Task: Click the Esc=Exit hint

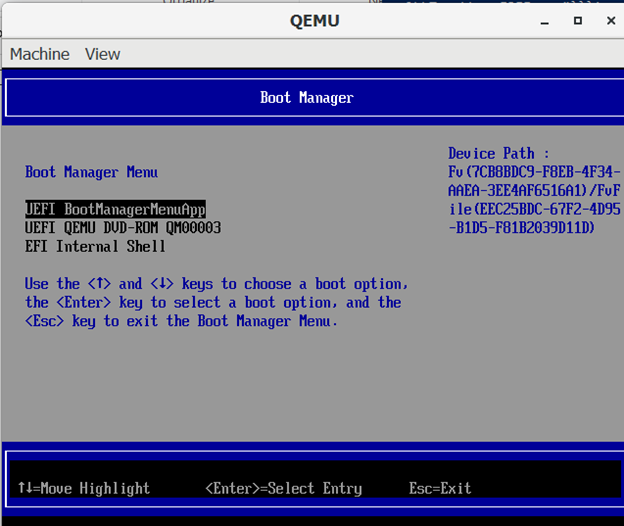Action: click(440, 488)
